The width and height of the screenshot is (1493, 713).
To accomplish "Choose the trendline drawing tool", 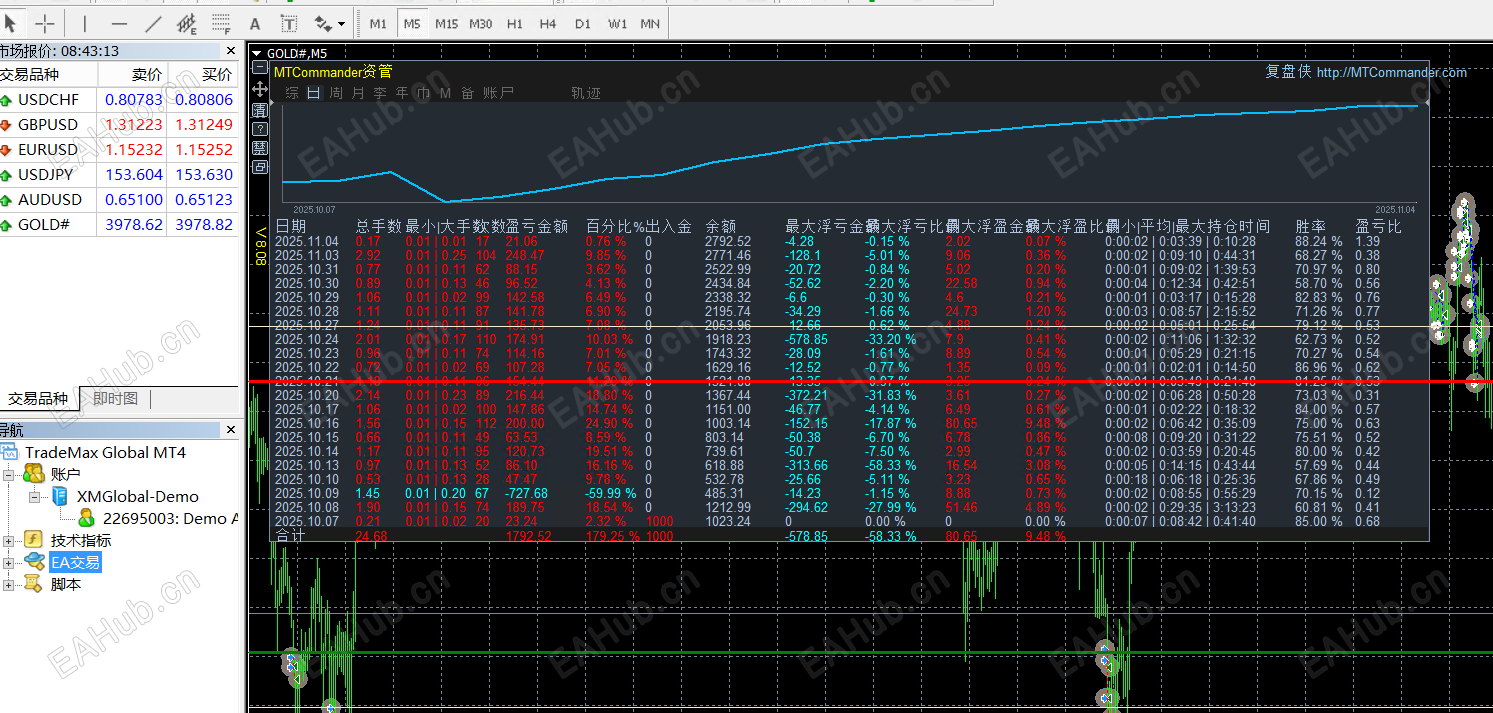I will tap(152, 22).
